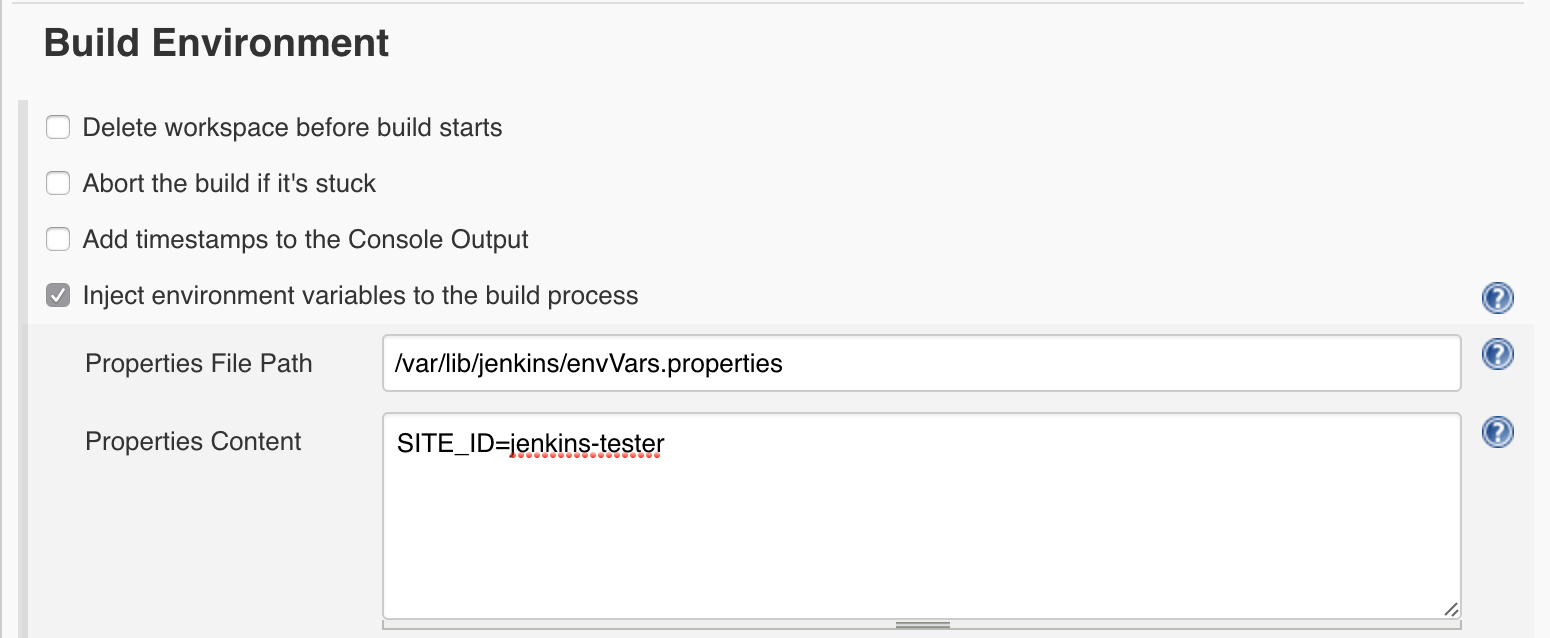This screenshot has width=1550, height=638.
Task: Focus the Properties File Path input field
Action: click(920, 363)
